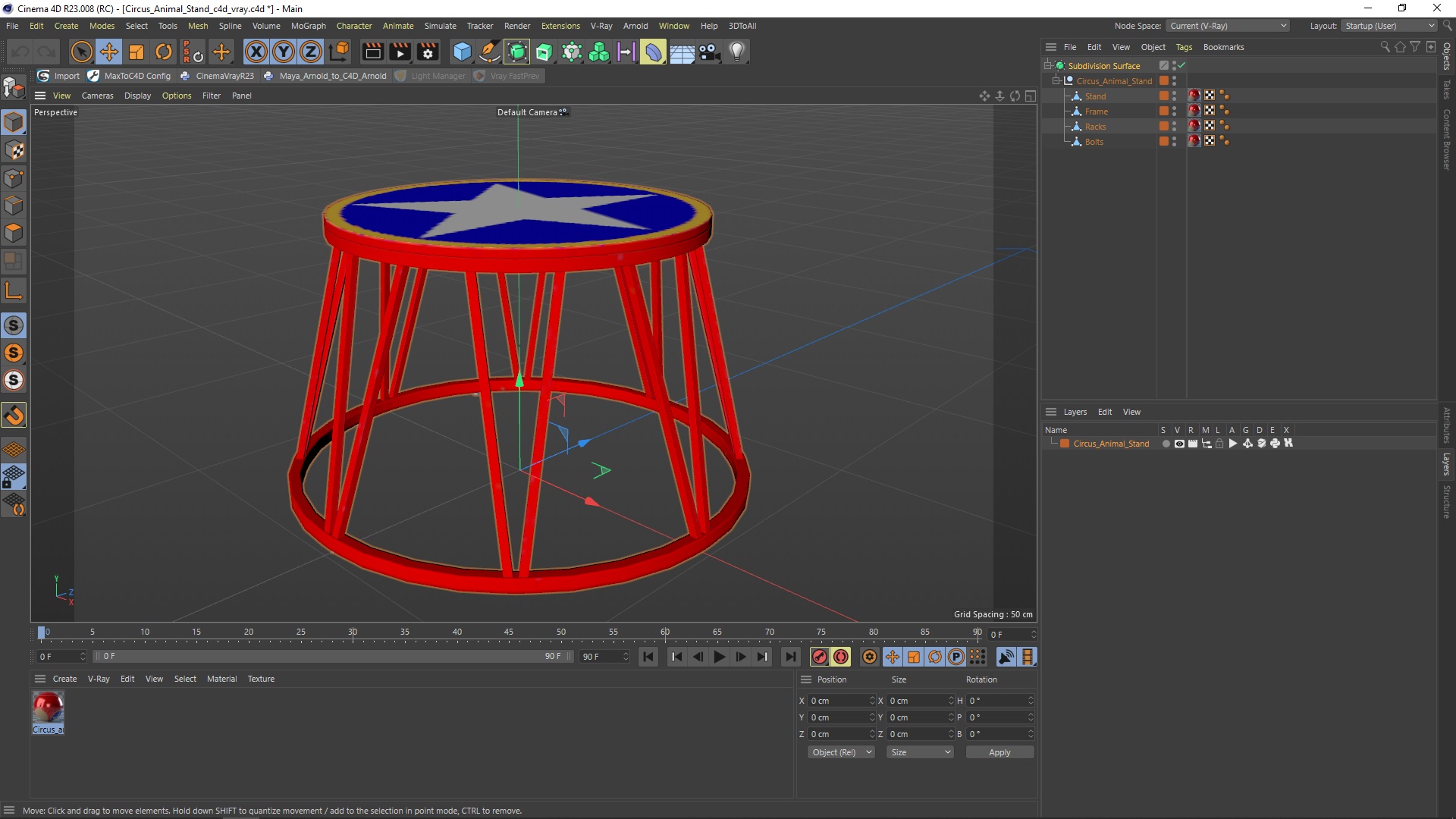Toggle layer view eye for Circus_Animal_Stand

1179,444
